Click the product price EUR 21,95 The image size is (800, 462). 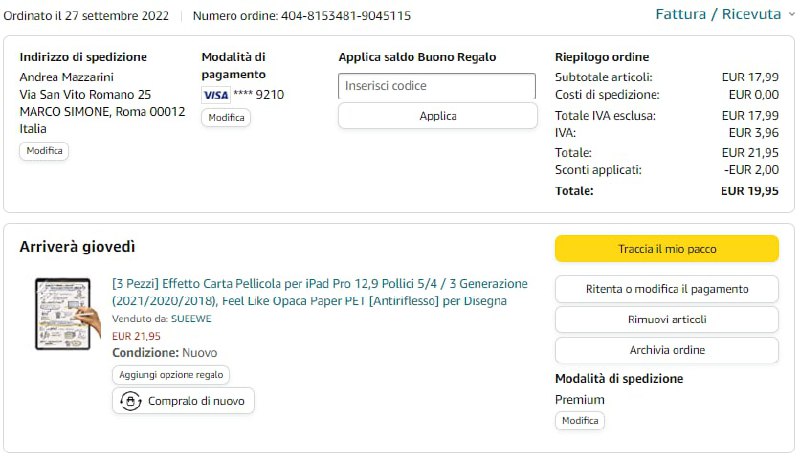click(136, 336)
